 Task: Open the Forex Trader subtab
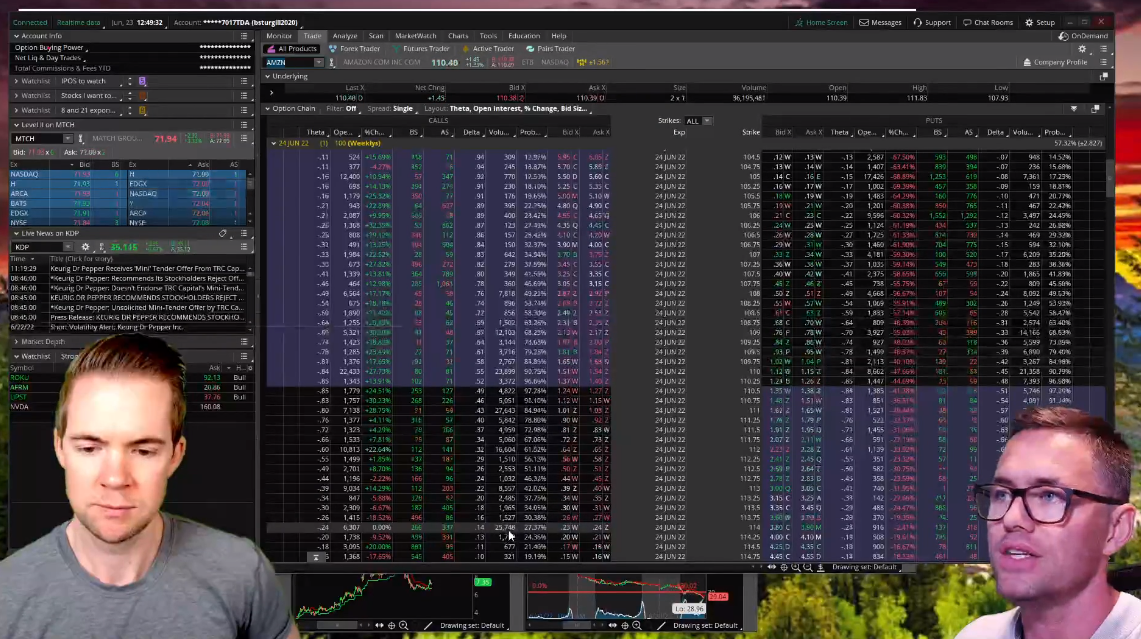click(354, 49)
